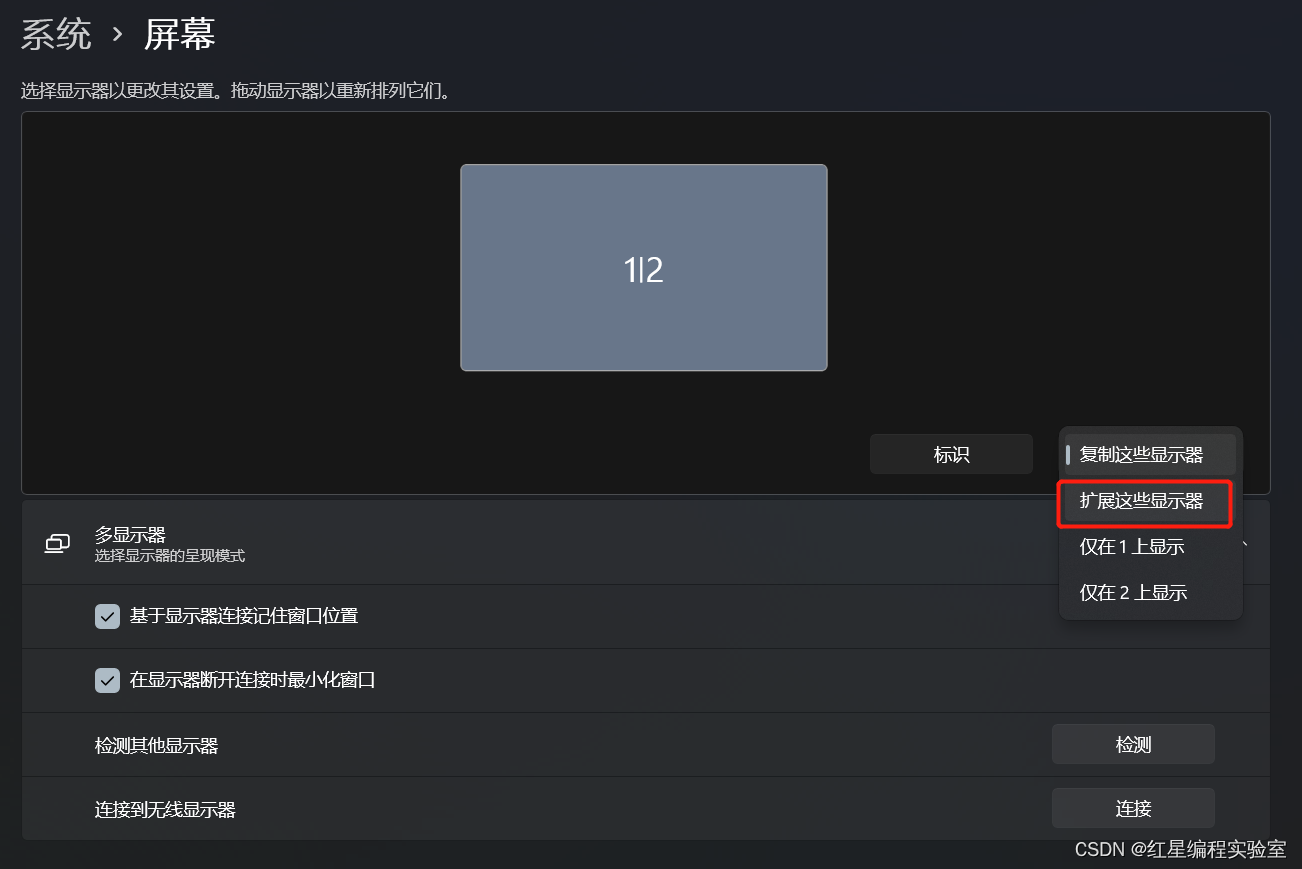
Task: Click the 检测其他显示器 label
Action: click(156, 745)
